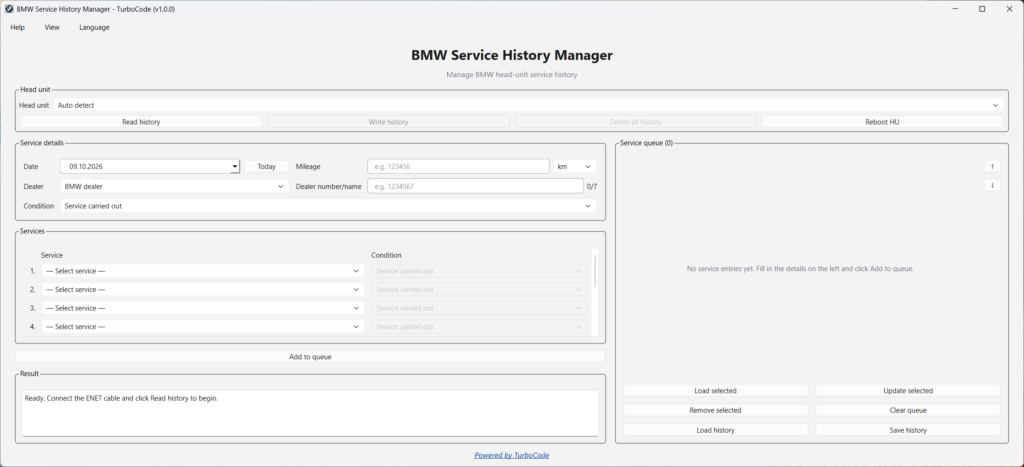The width and height of the screenshot is (1024, 467).
Task: Click the Load selected button
Action: click(x=715, y=391)
